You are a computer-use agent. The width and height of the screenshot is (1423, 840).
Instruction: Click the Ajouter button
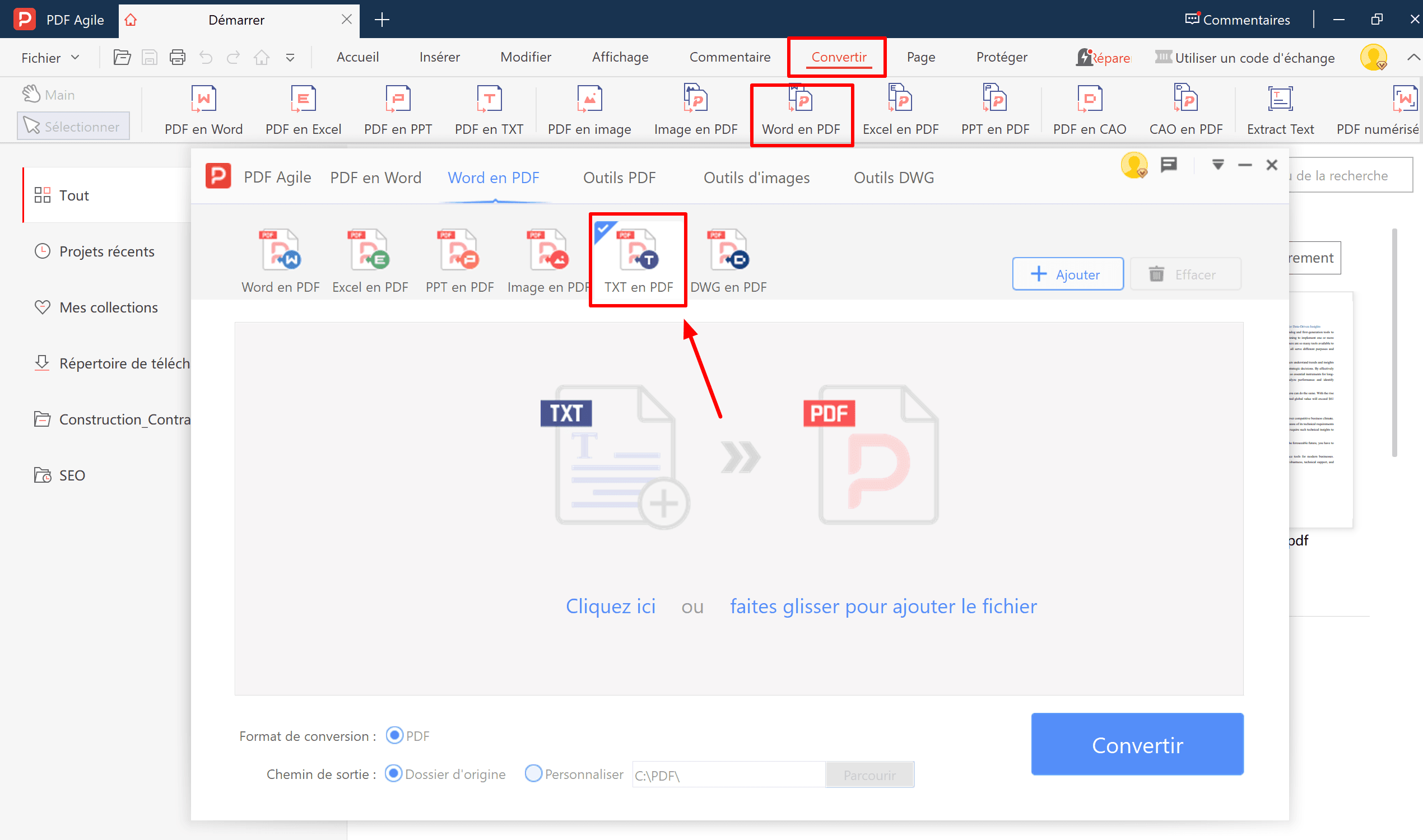(1067, 274)
